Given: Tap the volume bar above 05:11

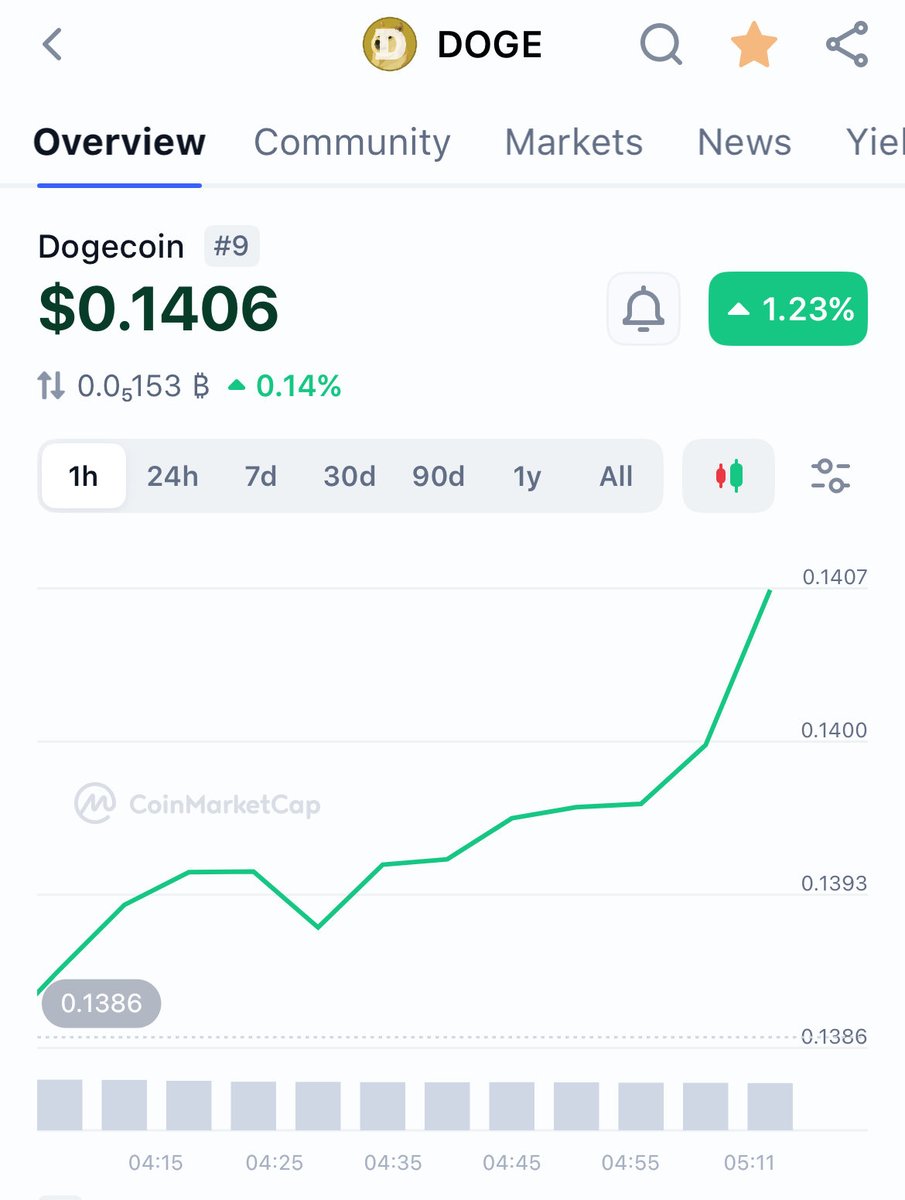Looking at the screenshot, I should [x=770, y=1106].
